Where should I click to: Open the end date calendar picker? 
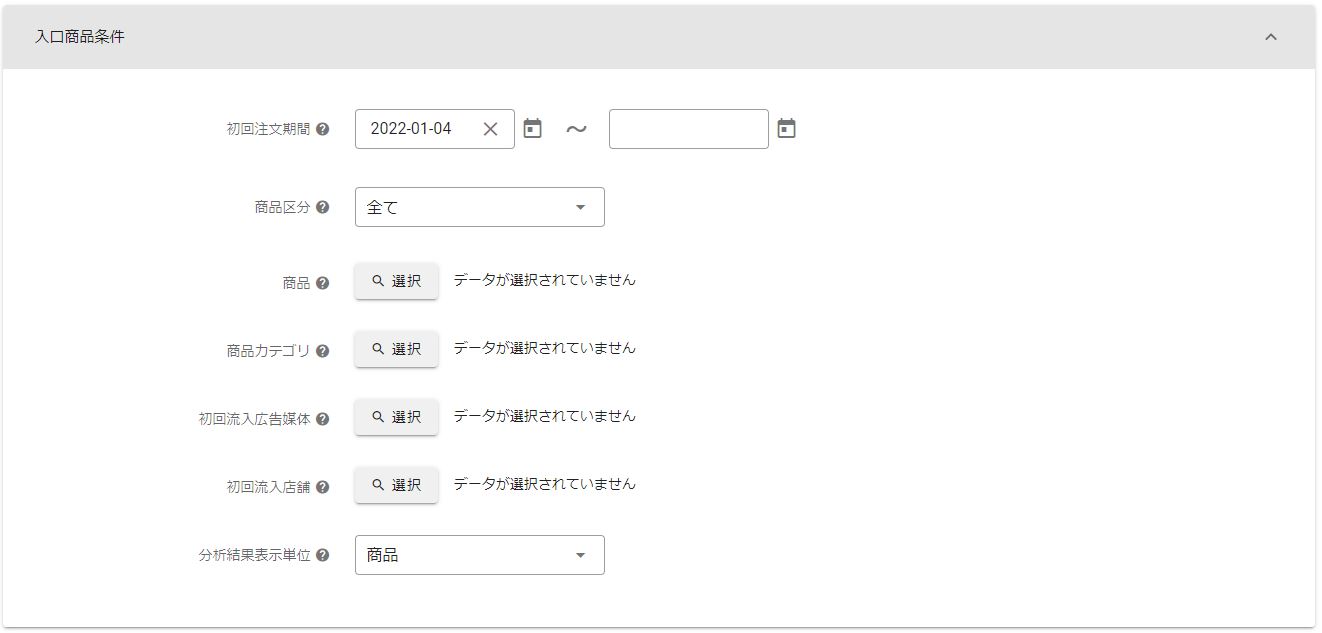pos(787,129)
